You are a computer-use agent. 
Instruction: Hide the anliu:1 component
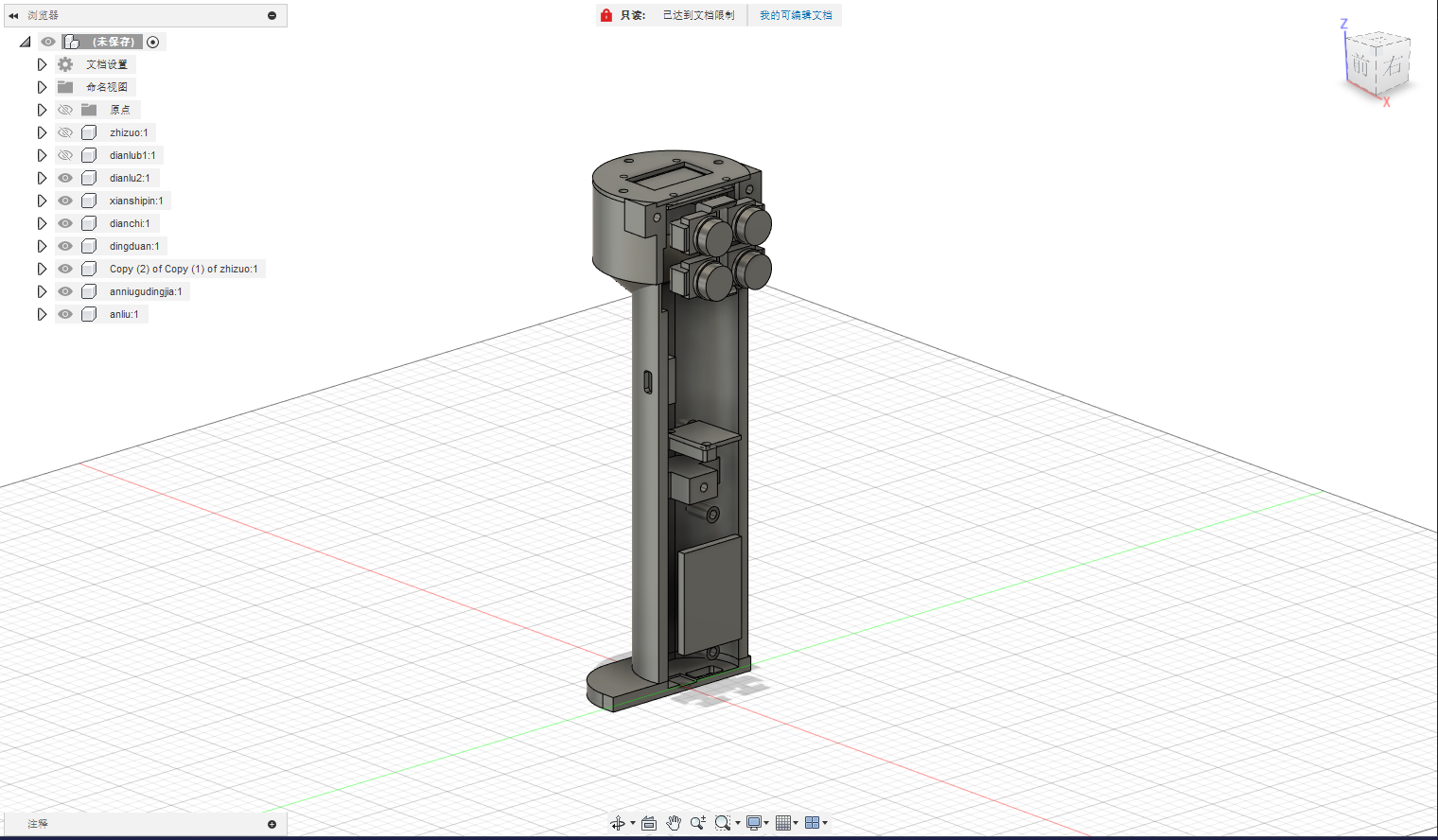pyautogui.click(x=65, y=314)
